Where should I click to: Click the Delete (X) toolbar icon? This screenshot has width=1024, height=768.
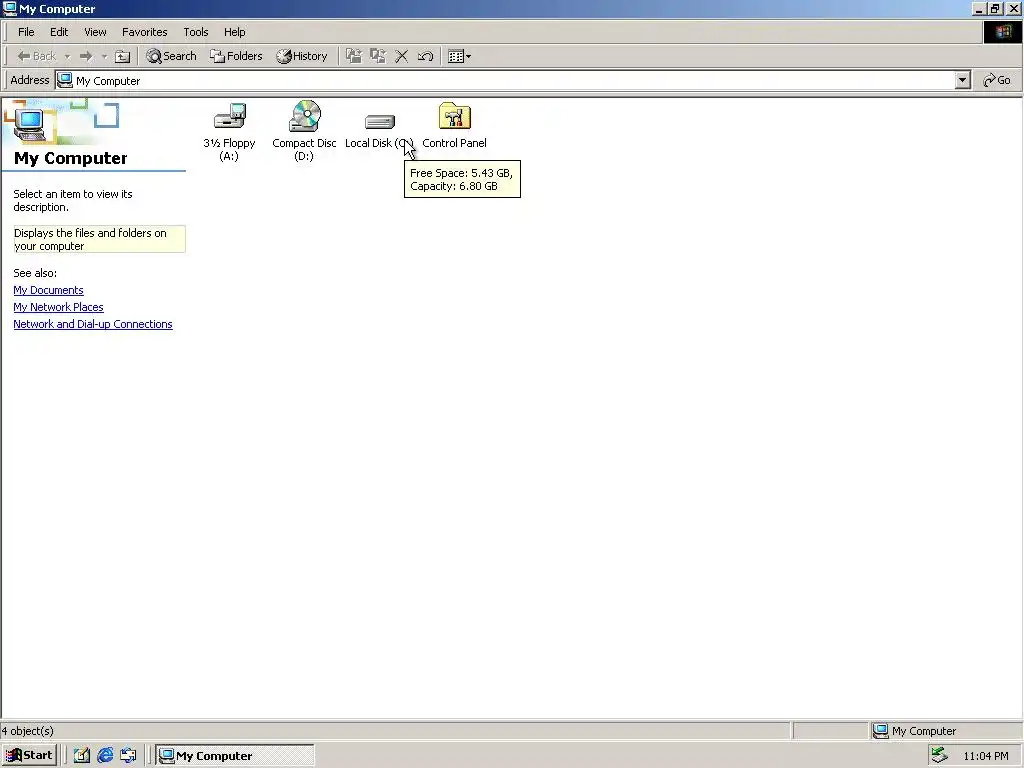(402, 56)
